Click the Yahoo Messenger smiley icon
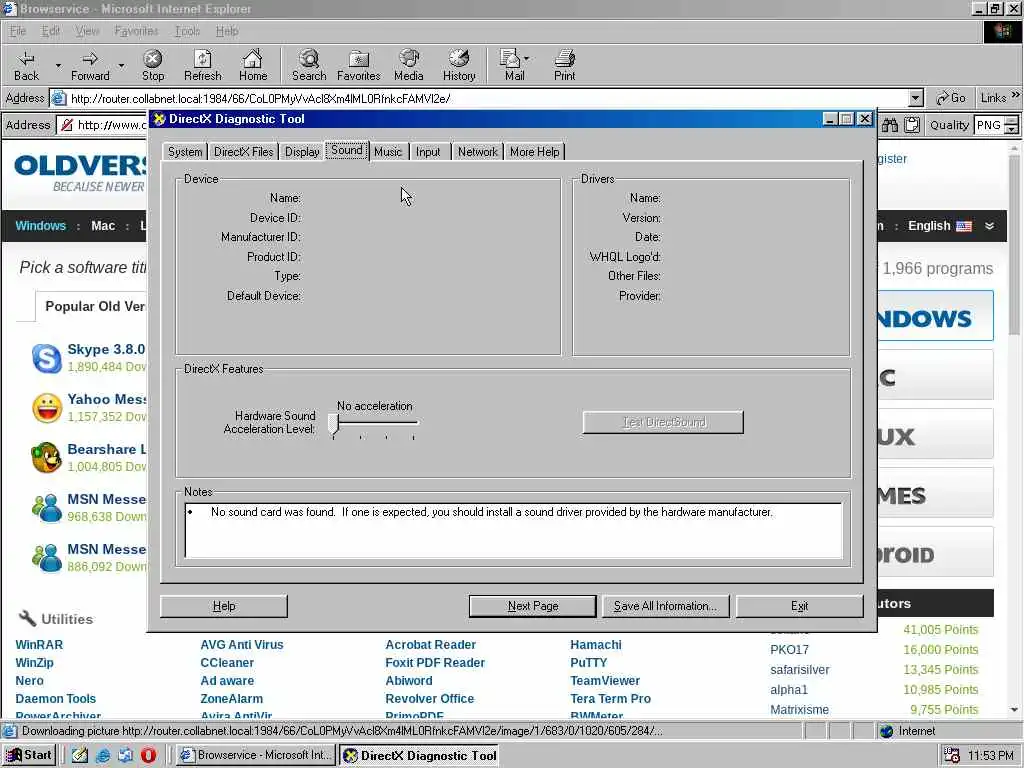 coord(47,408)
